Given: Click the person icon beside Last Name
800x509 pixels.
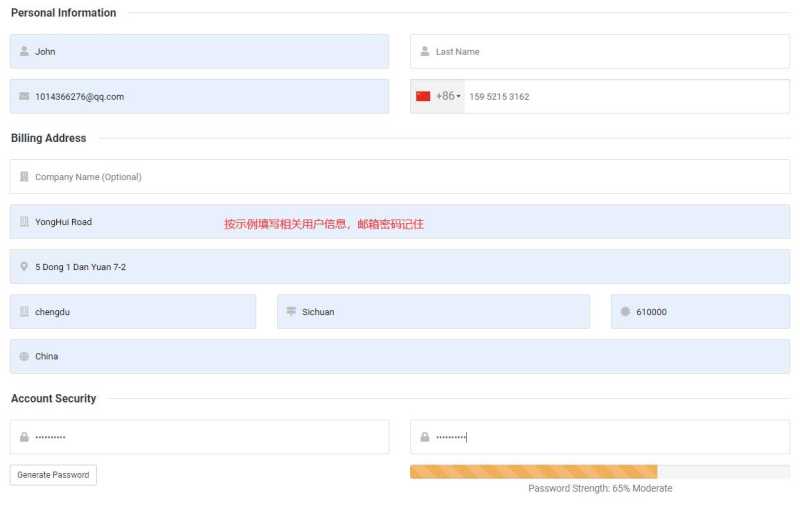Looking at the screenshot, I should [424, 51].
